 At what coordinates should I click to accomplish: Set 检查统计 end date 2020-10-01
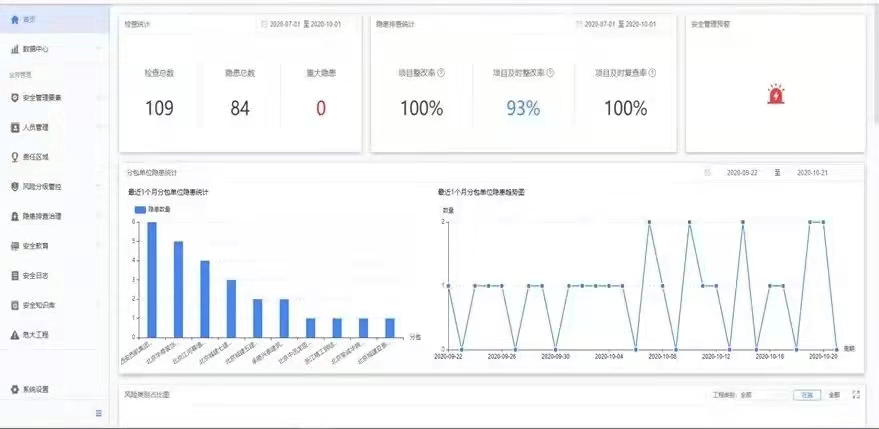326,24
